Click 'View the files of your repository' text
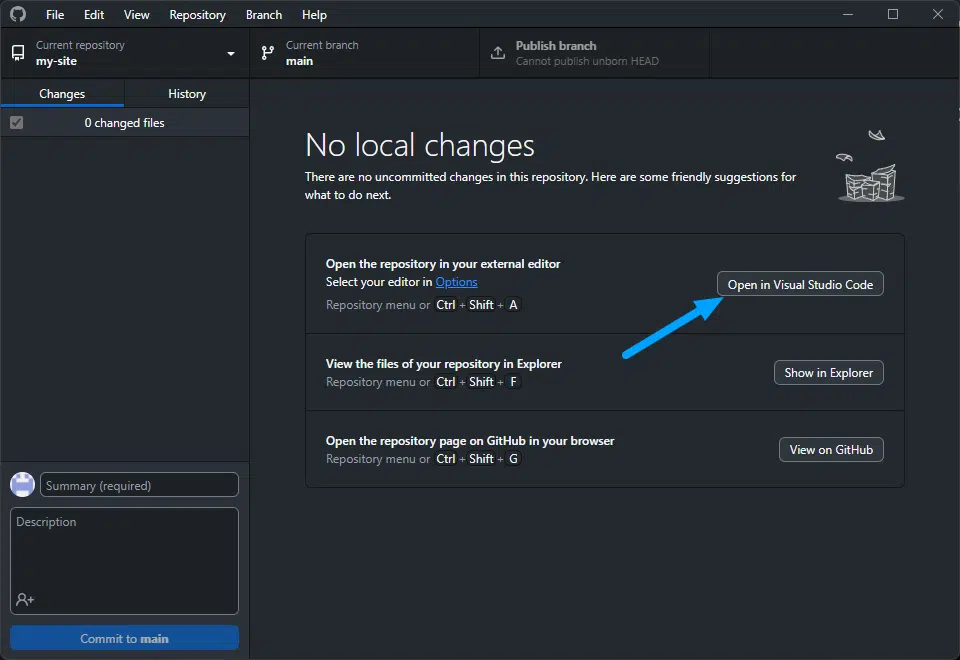Screen dimensions: 960x660 click(443, 364)
